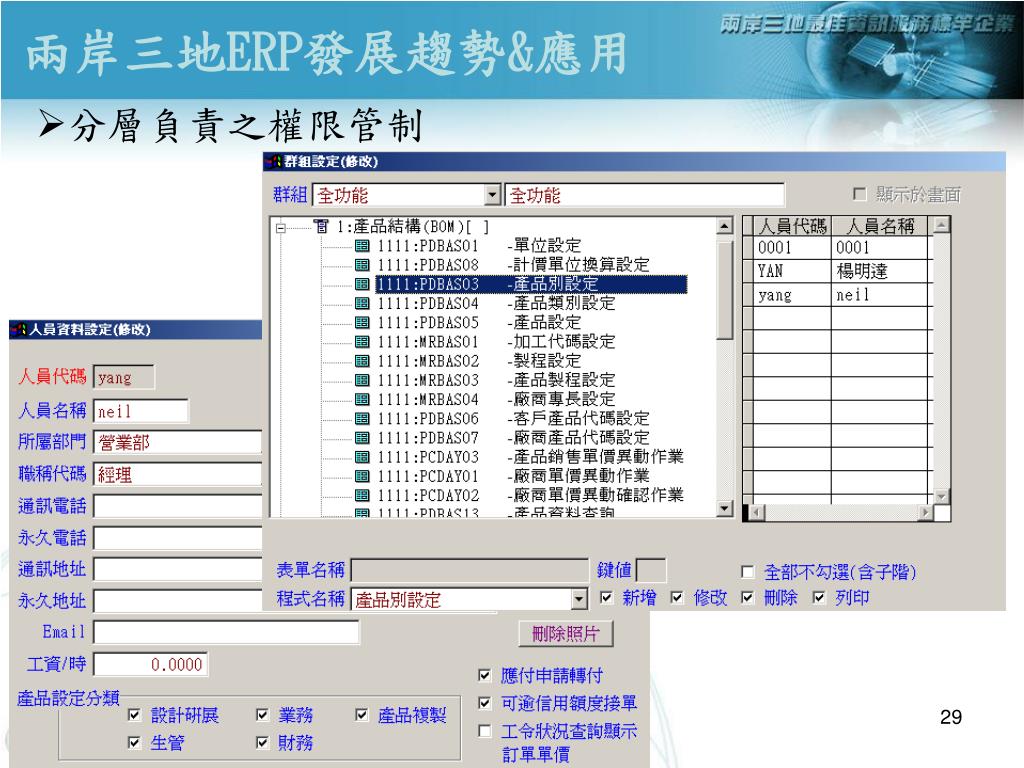The height and width of the screenshot is (768, 1024).
Task: Click the personnel grid up scroll arrow
Action: pyautogui.click(x=941, y=225)
